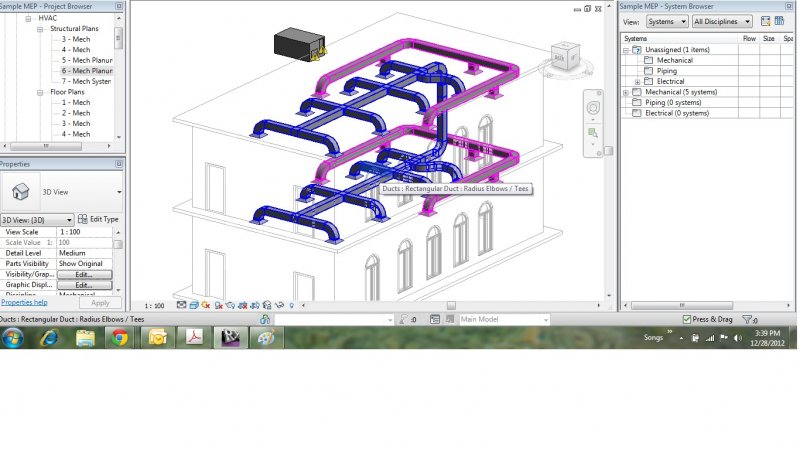800x450 pixels.
Task: Click the Google Chrome taskbar icon
Action: pyautogui.click(x=120, y=338)
